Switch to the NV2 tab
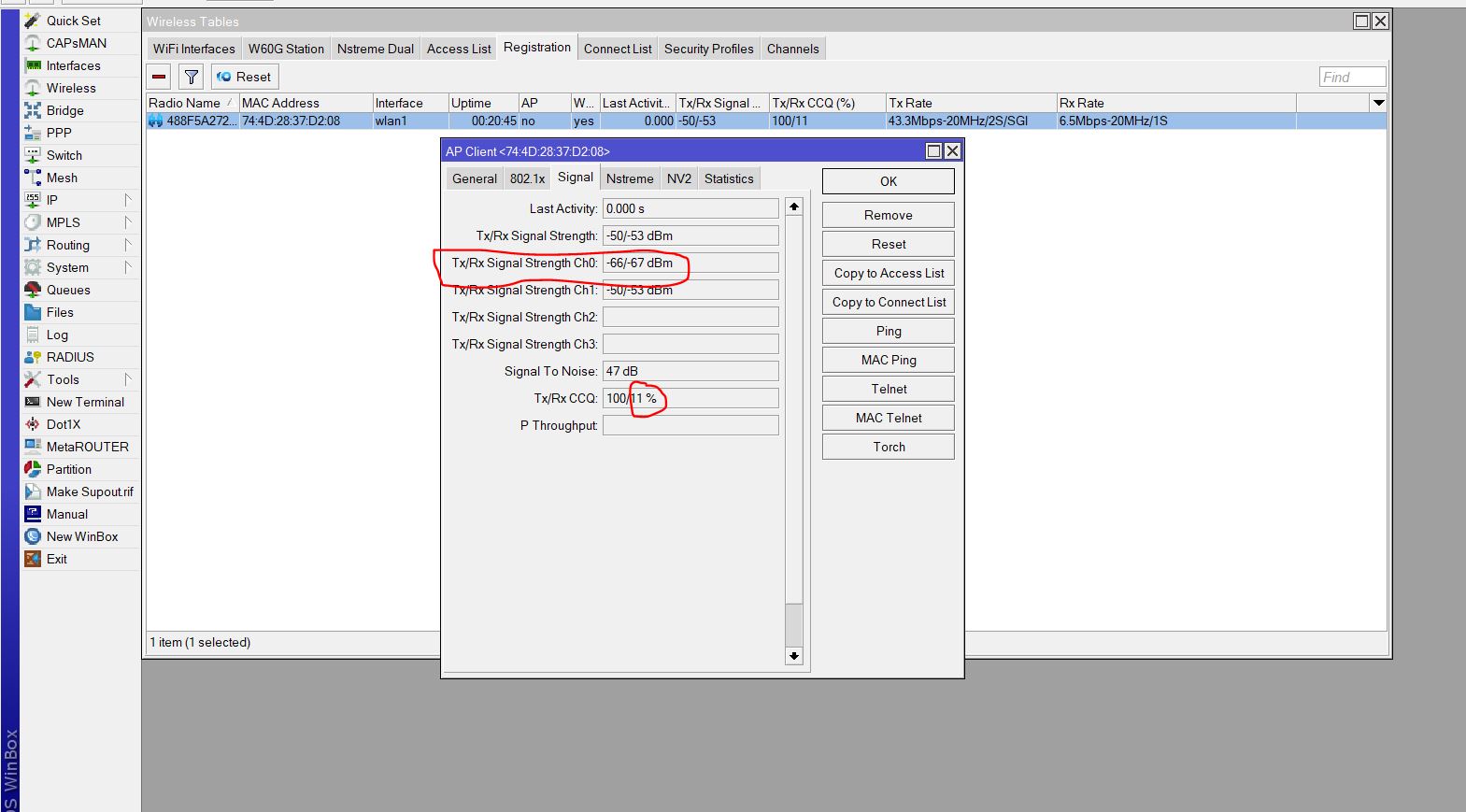The height and width of the screenshot is (812, 1466). point(679,178)
